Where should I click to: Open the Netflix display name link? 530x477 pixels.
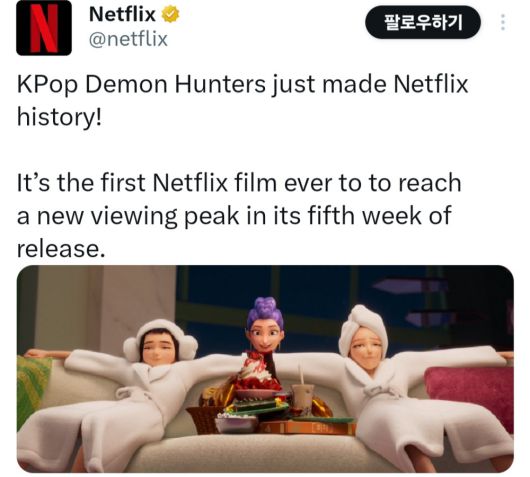(x=122, y=15)
